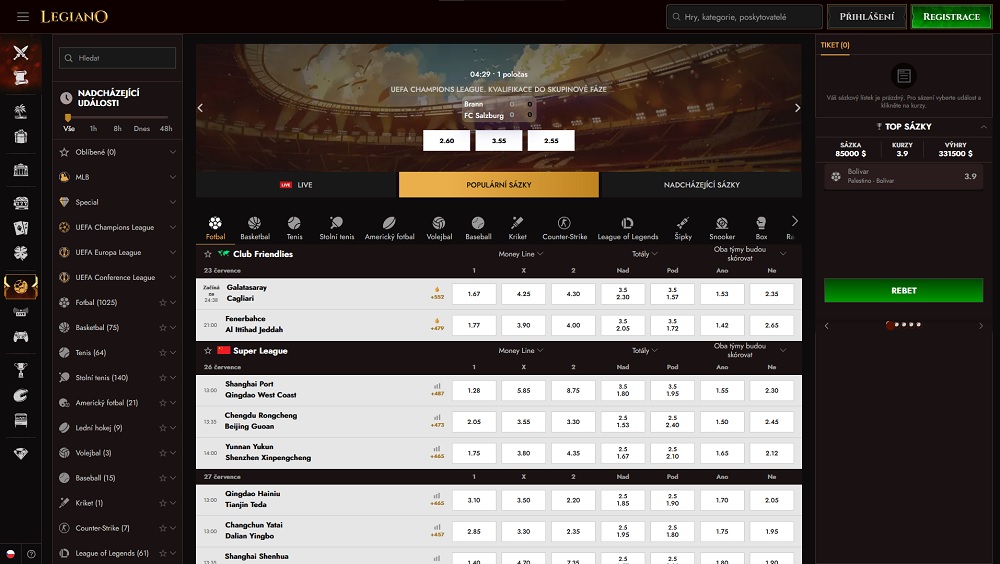Switch to the LIVE tab

pyautogui.click(x=297, y=185)
